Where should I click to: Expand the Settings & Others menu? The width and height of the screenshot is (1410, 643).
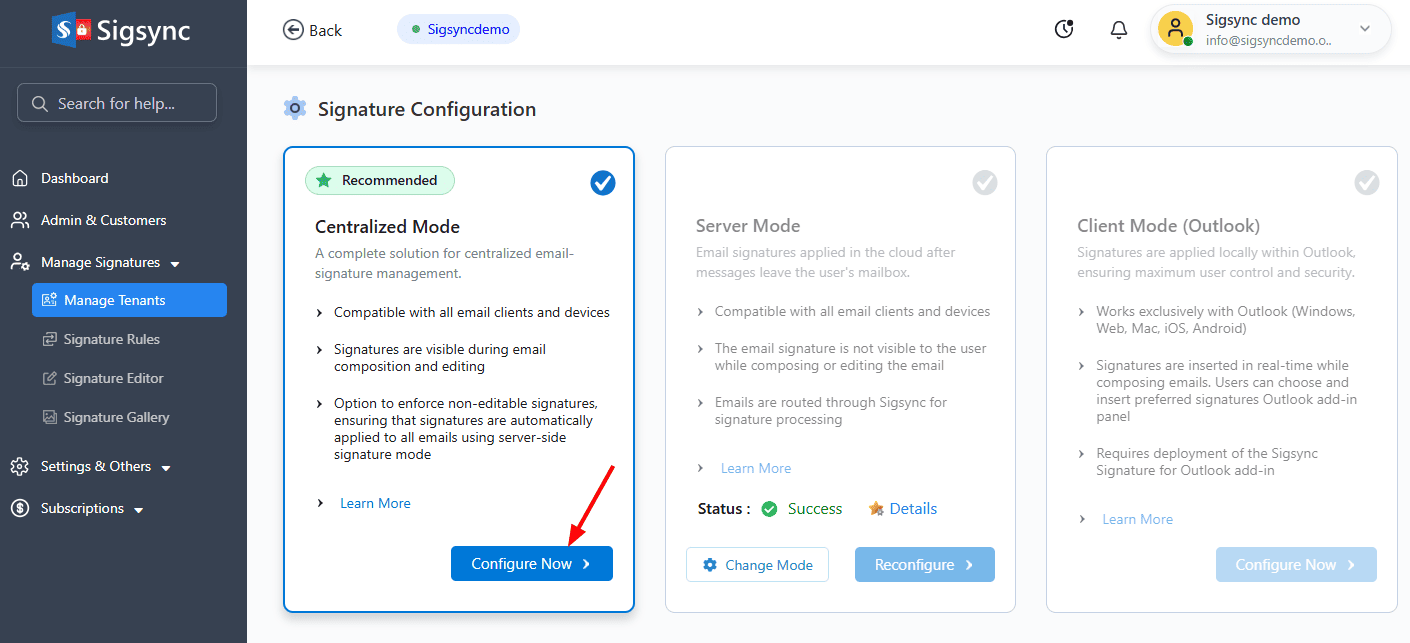(166, 468)
